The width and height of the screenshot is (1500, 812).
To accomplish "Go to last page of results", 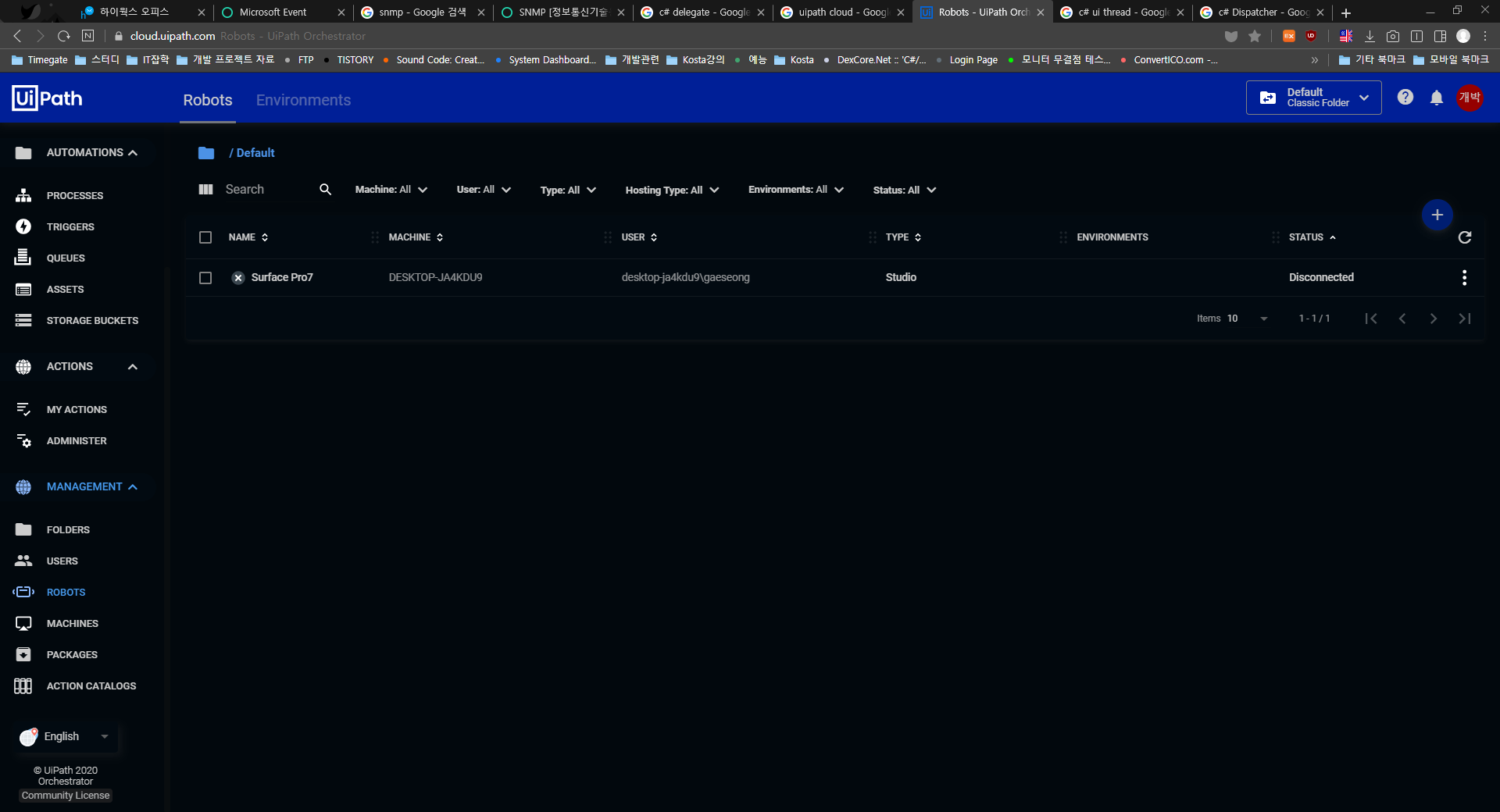I will [x=1464, y=319].
